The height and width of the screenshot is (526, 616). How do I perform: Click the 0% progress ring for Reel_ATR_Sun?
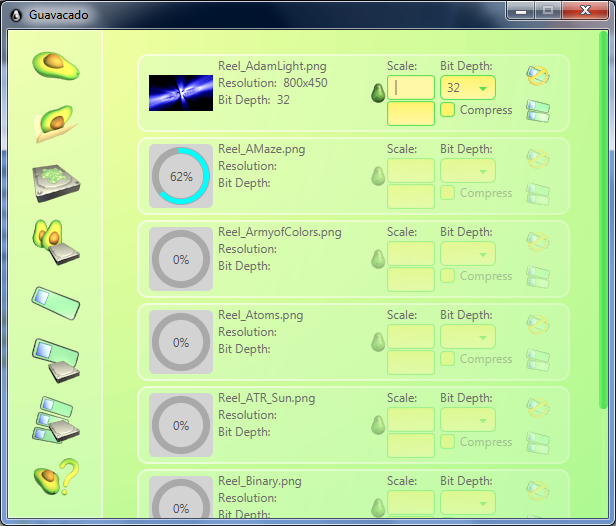tap(181, 425)
